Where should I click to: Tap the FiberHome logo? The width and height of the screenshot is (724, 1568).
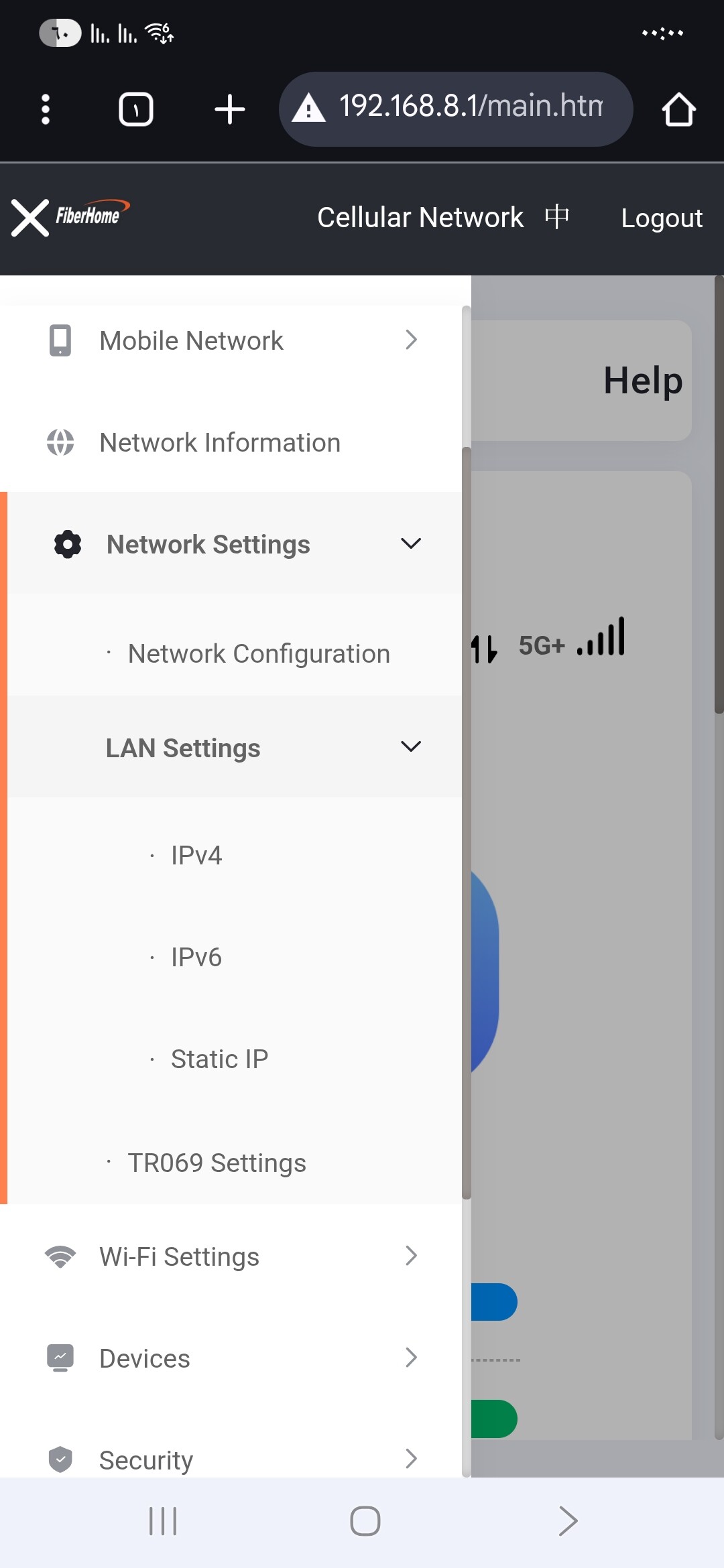[90, 214]
